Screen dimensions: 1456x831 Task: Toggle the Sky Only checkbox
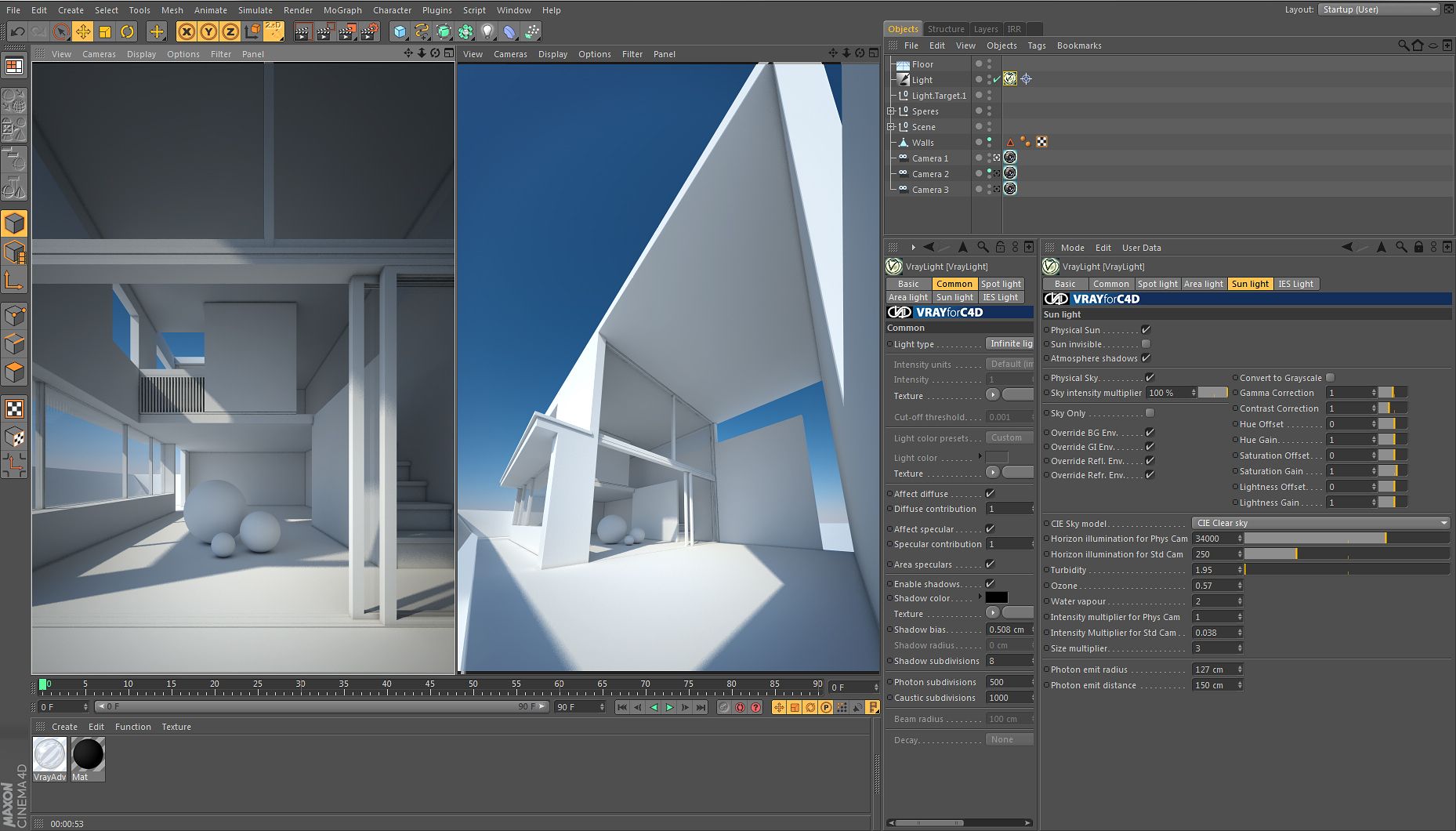point(1150,413)
